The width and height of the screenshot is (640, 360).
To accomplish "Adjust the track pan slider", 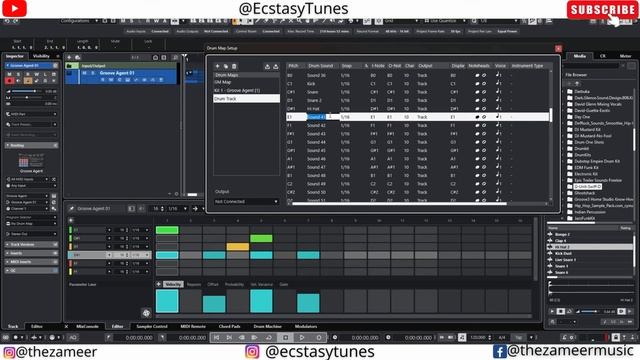I will click(x=28, y=98).
